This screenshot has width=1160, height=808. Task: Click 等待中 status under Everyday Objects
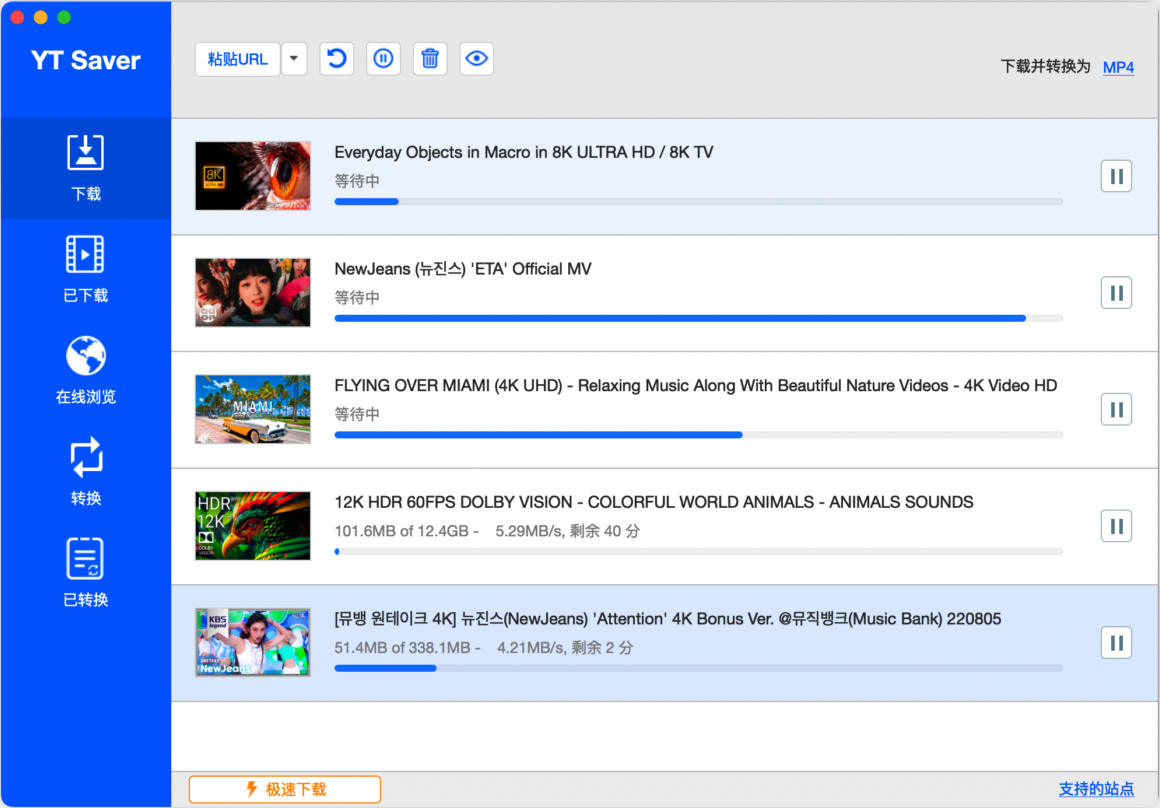(x=357, y=181)
